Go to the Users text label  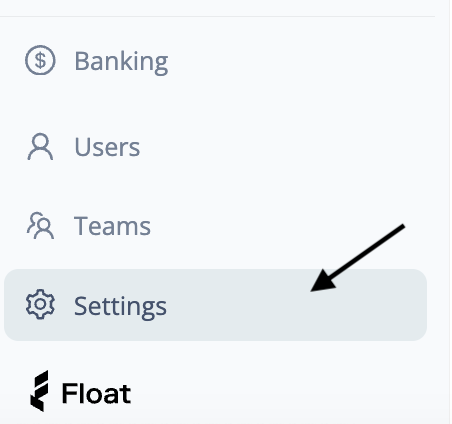click(107, 147)
